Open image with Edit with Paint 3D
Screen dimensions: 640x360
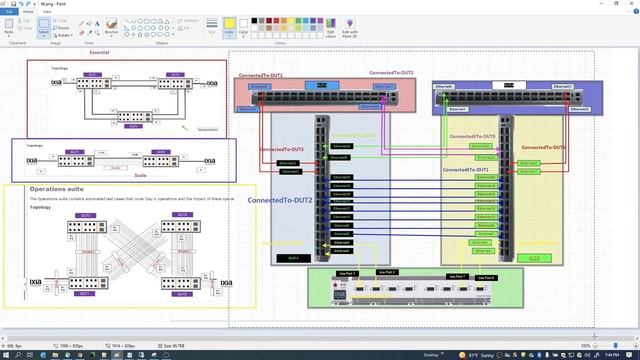(350, 28)
